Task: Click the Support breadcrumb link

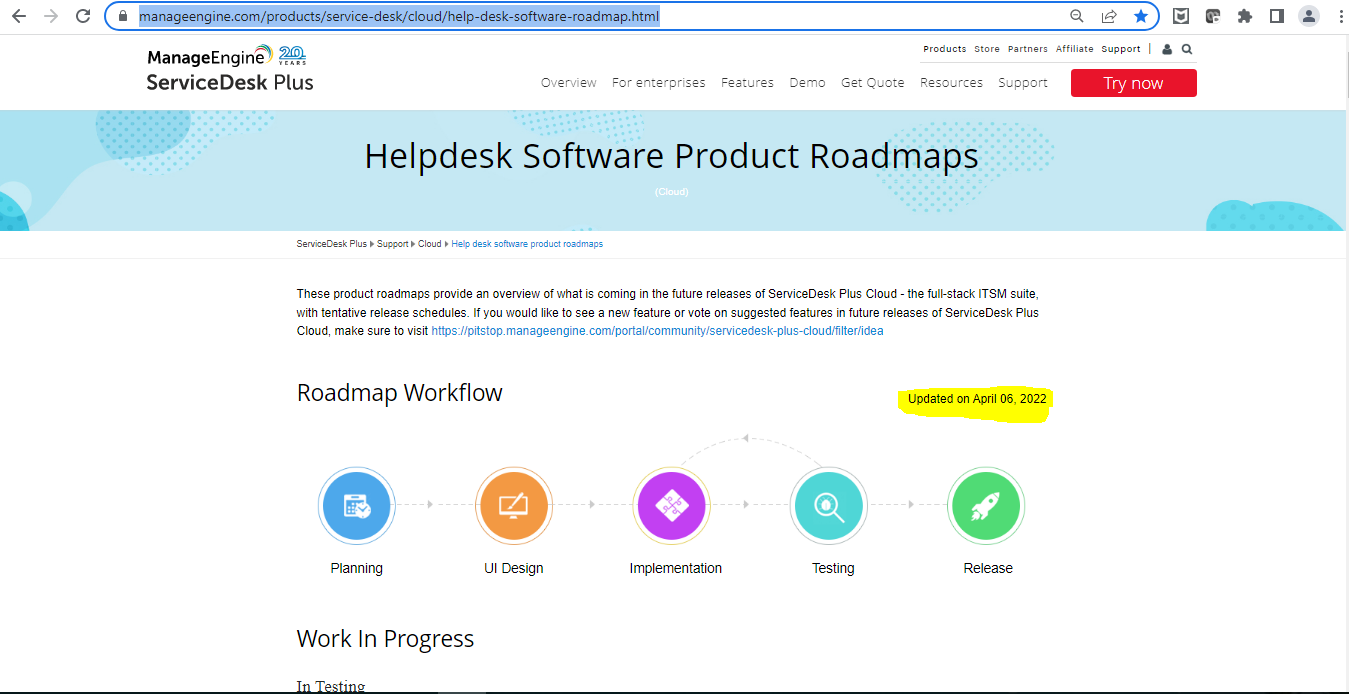Action: (393, 244)
